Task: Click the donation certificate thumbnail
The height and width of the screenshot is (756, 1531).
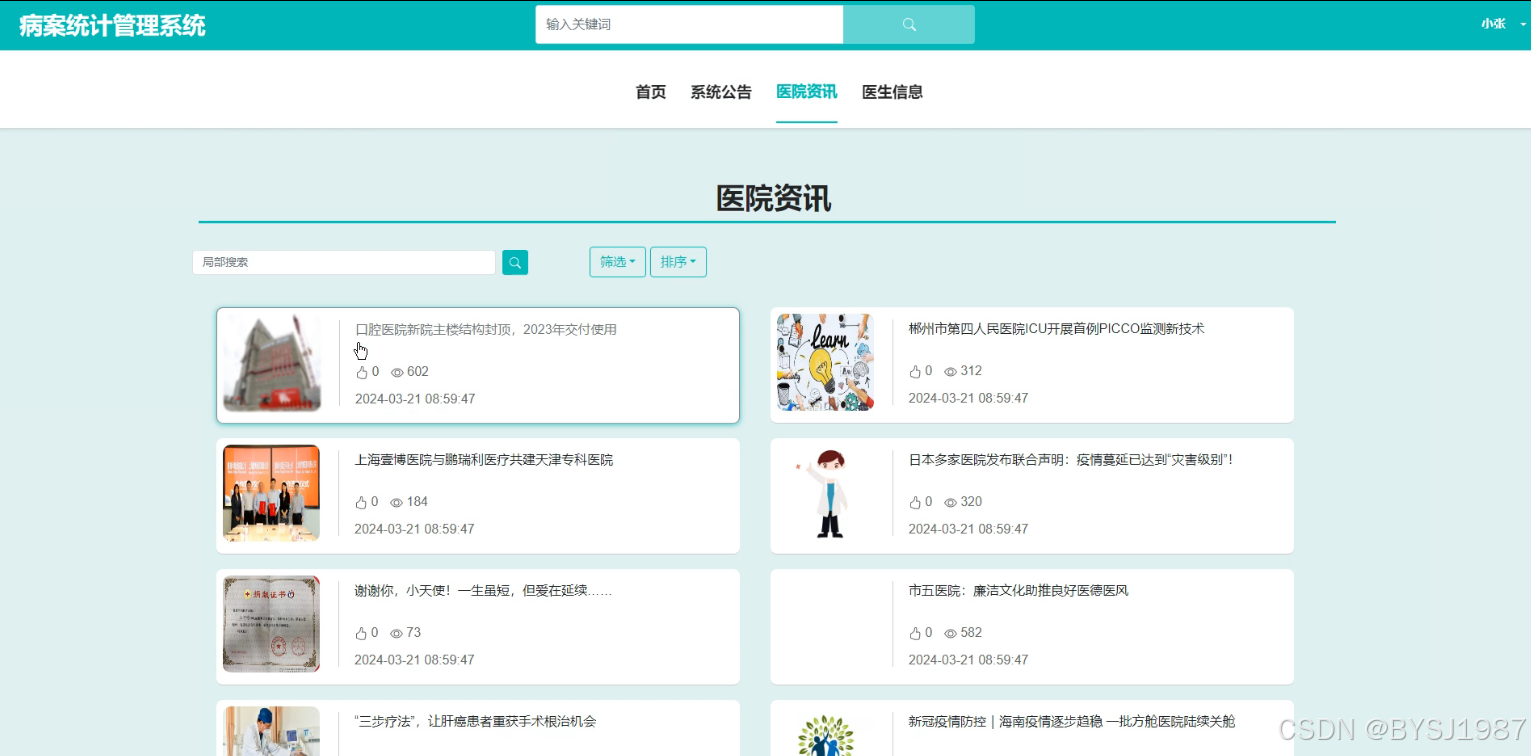Action: point(271,624)
